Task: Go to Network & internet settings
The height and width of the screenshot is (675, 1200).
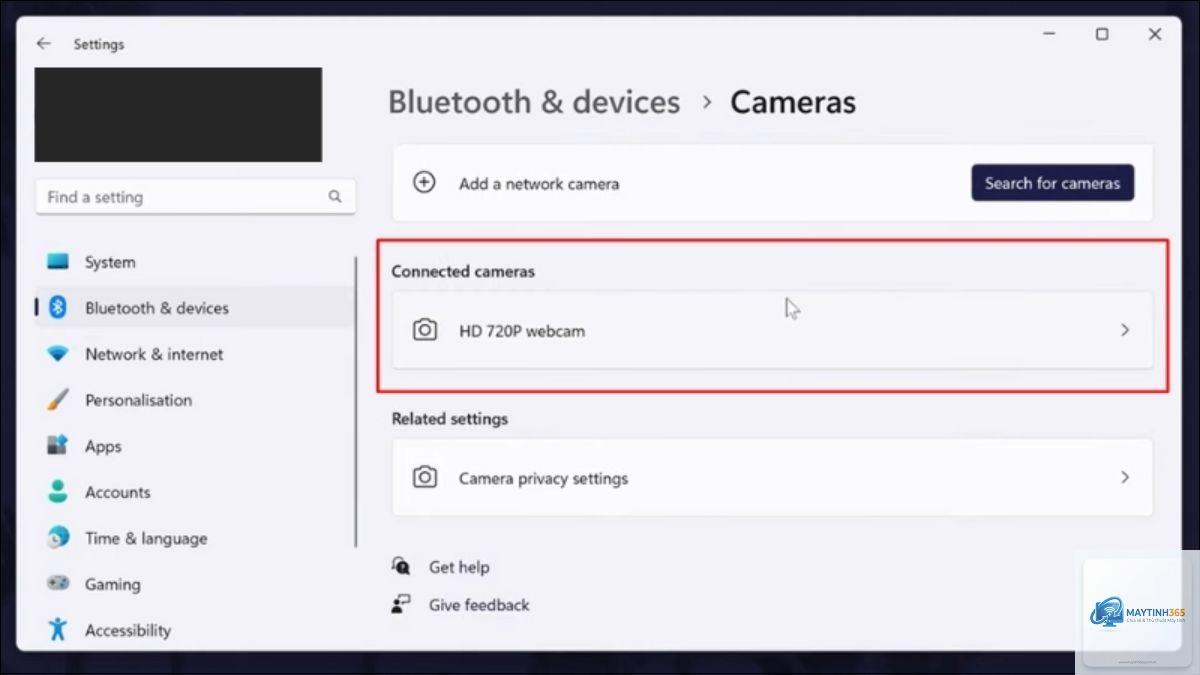Action: click(194, 354)
